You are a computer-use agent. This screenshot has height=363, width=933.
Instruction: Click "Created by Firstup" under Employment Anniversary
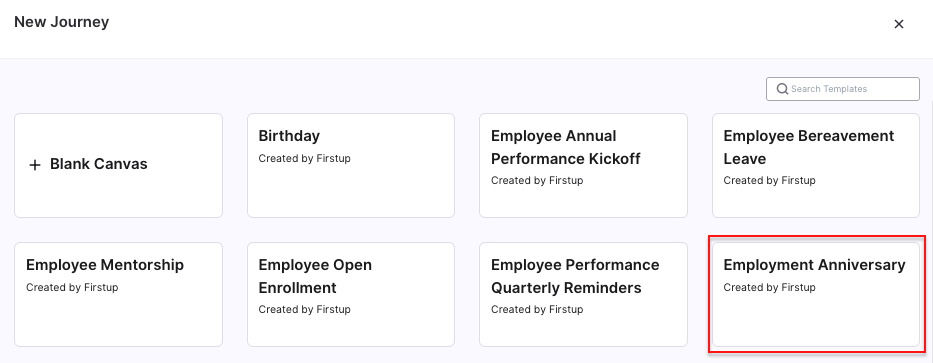tap(769, 287)
